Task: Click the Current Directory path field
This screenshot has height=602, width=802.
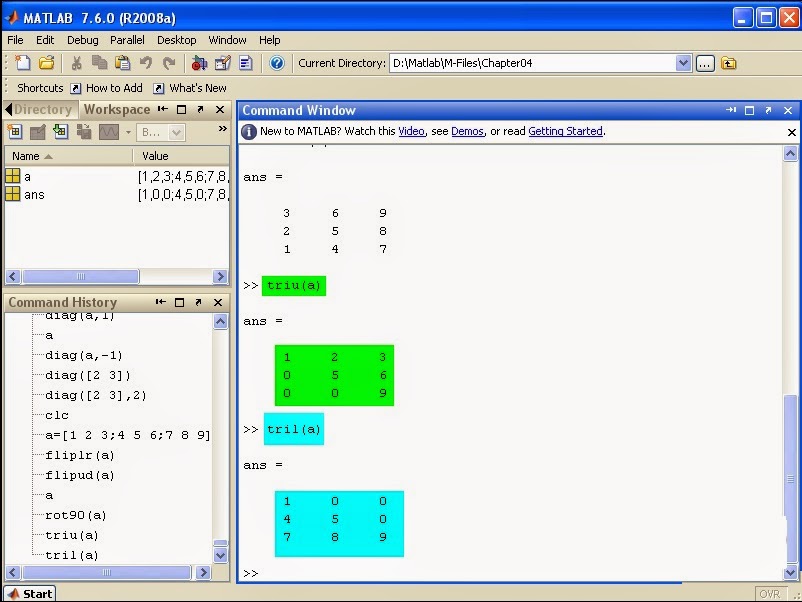Action: point(532,63)
